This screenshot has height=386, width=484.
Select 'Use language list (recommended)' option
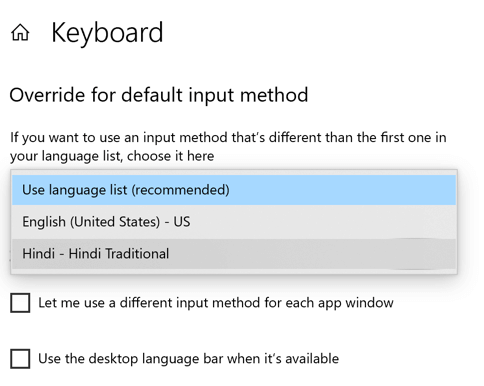pos(234,190)
